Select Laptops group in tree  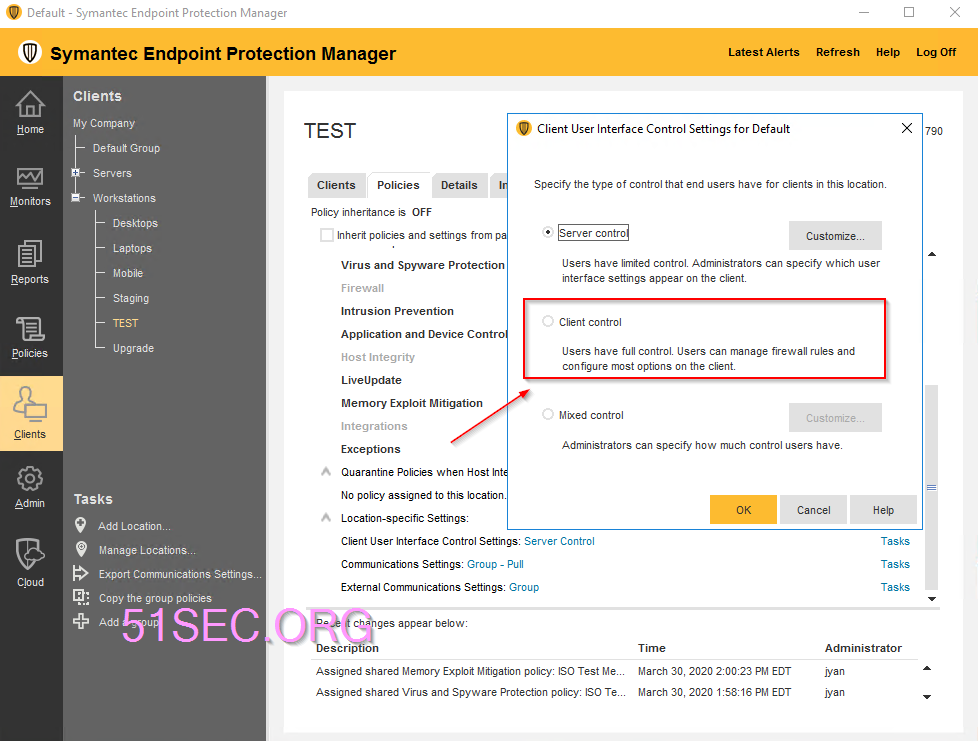[132, 248]
